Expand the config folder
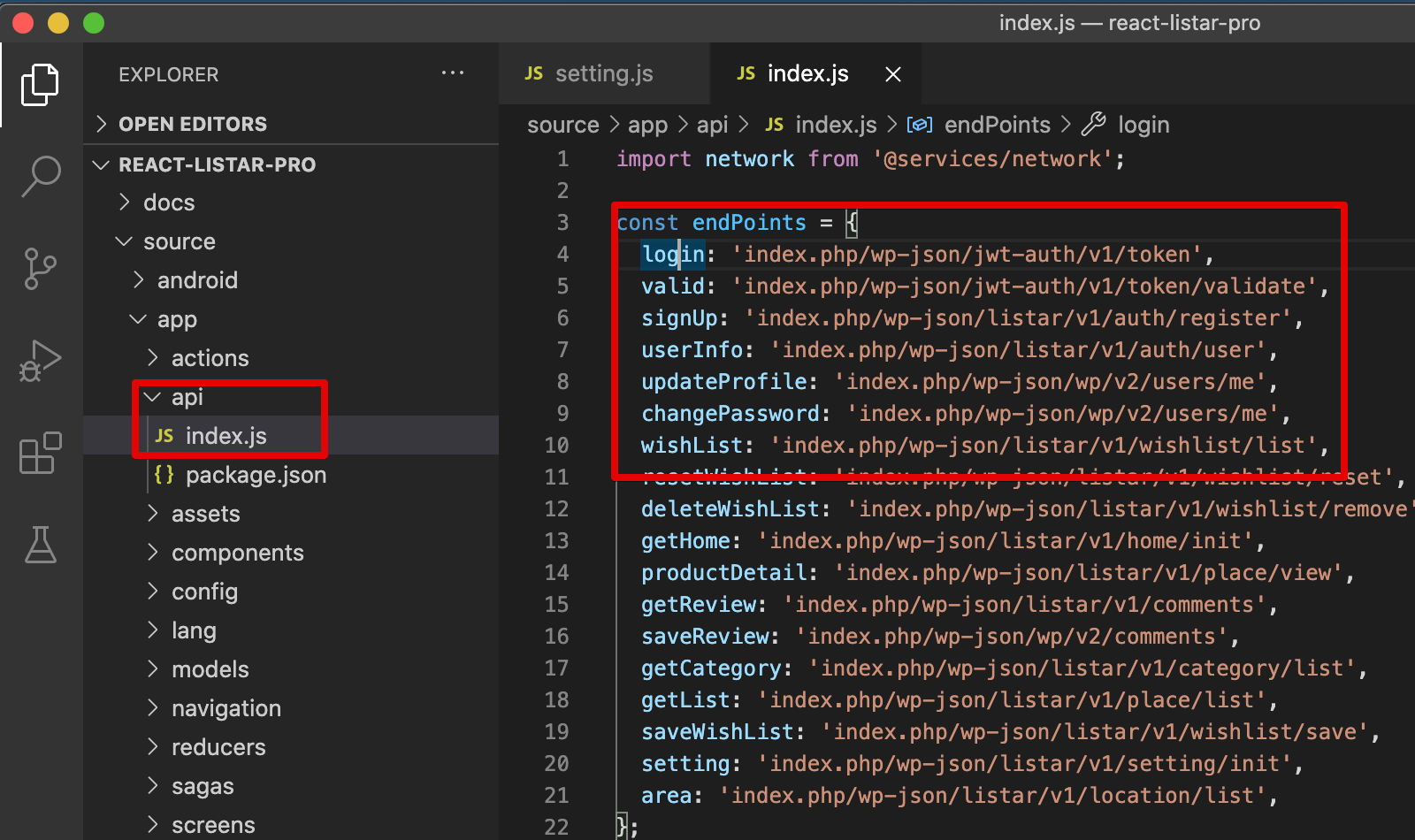The image size is (1415, 840). tap(291, 592)
